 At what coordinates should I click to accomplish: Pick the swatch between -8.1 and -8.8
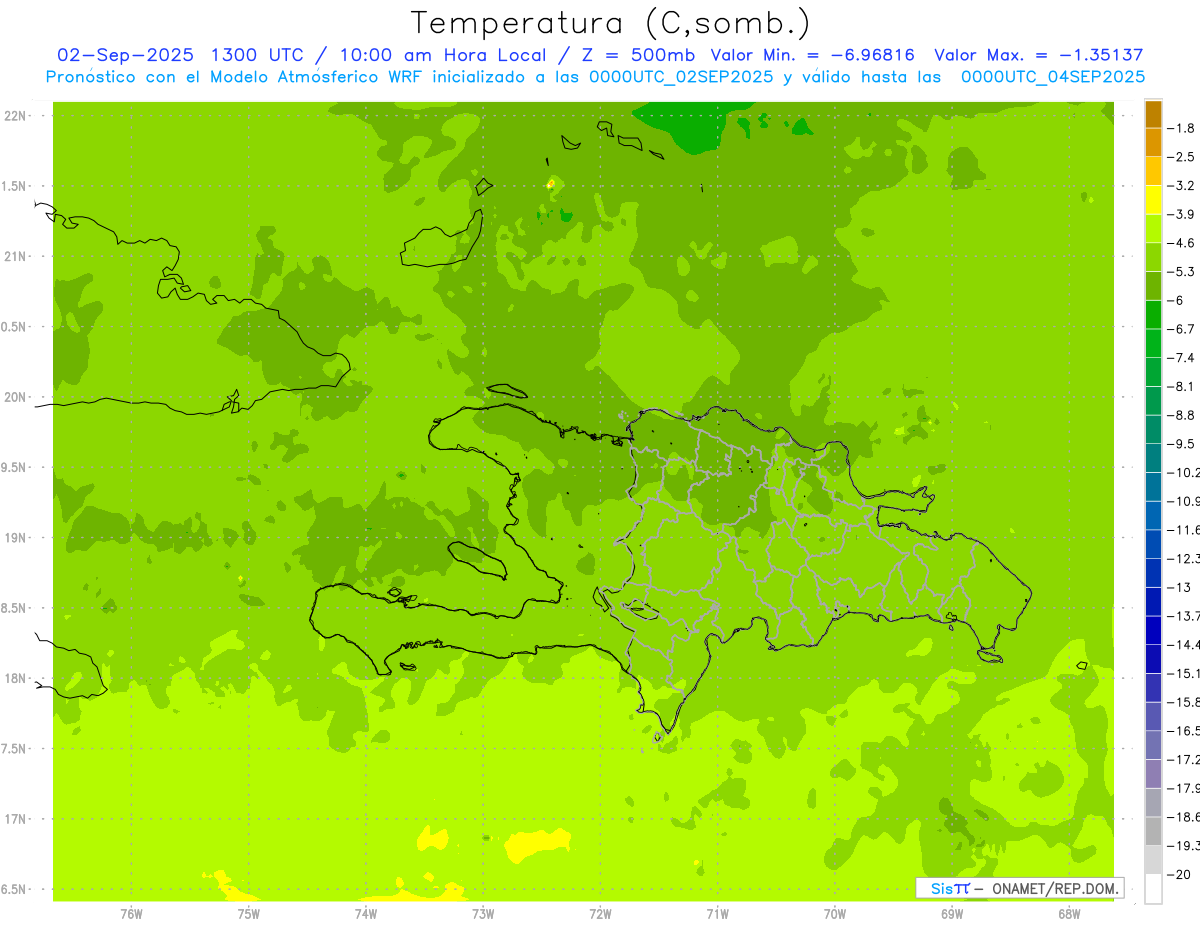pyautogui.click(x=1153, y=401)
